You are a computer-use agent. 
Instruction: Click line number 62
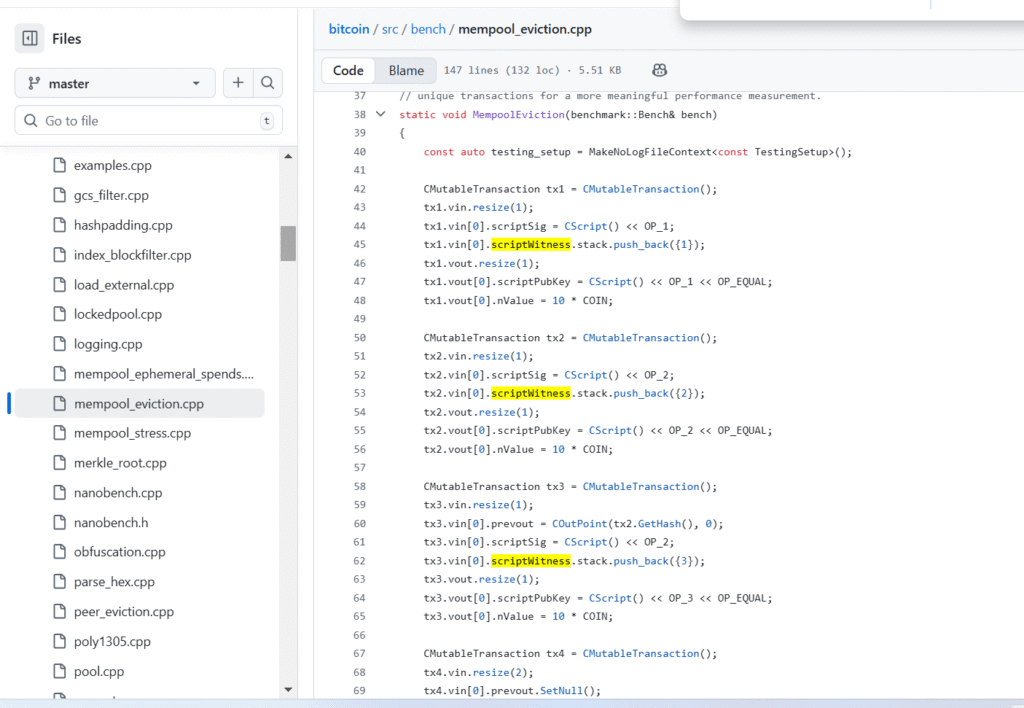(359, 561)
